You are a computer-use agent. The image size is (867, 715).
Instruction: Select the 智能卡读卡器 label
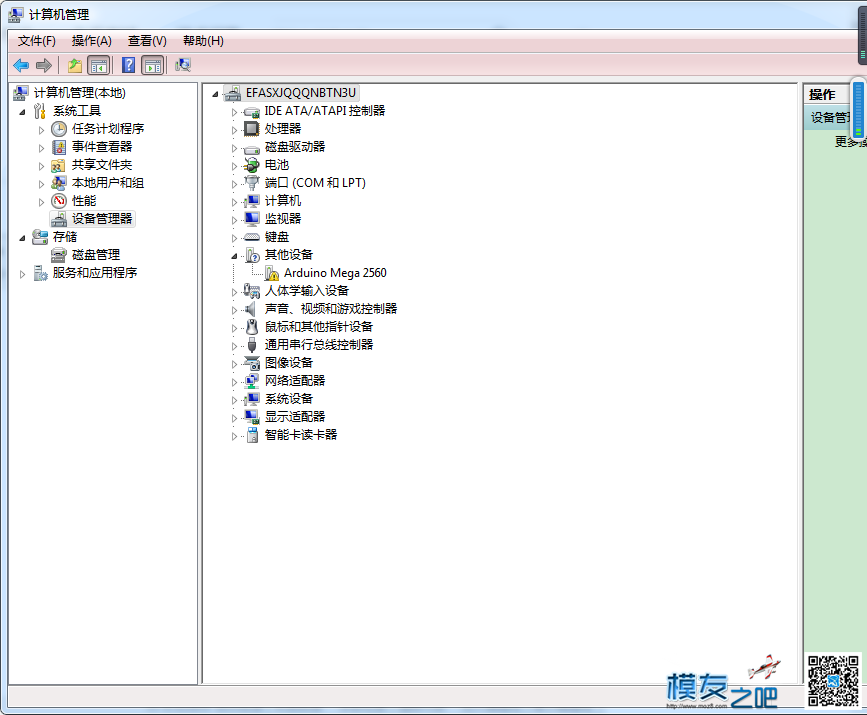click(301, 435)
